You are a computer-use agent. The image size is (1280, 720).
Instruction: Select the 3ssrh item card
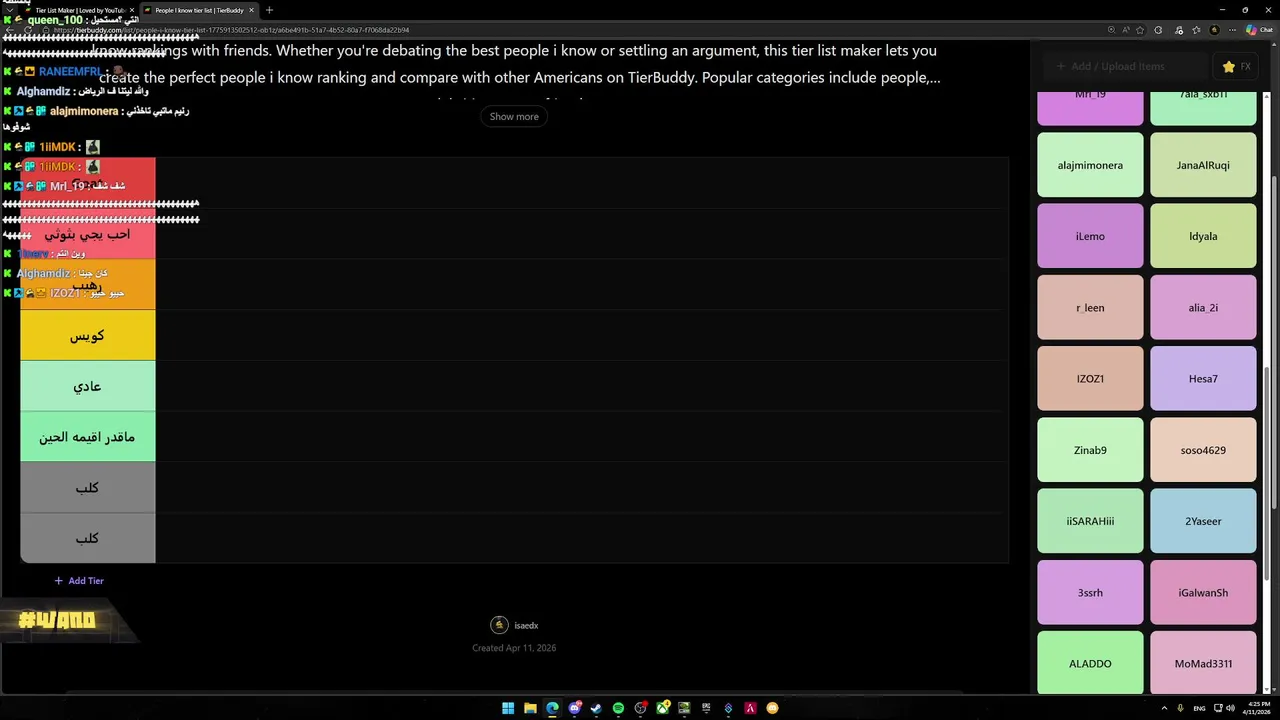[x=1090, y=592]
